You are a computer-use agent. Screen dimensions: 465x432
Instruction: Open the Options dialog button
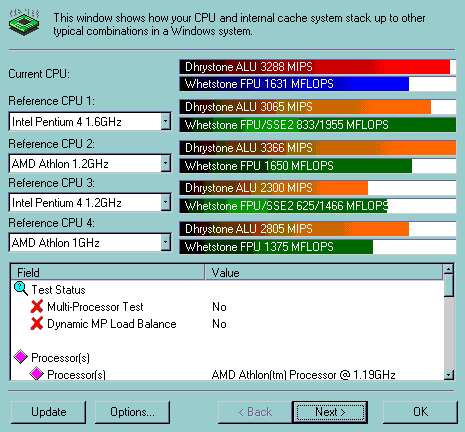coord(132,412)
